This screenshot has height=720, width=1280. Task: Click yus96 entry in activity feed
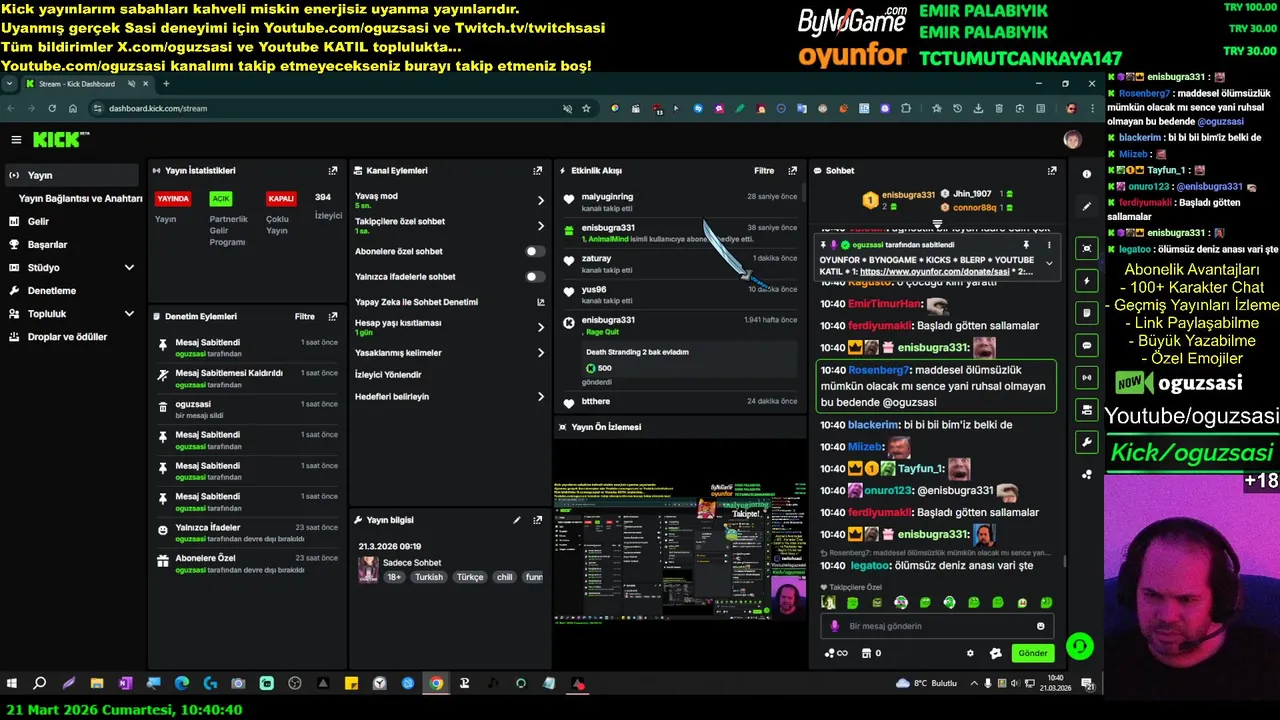point(680,295)
